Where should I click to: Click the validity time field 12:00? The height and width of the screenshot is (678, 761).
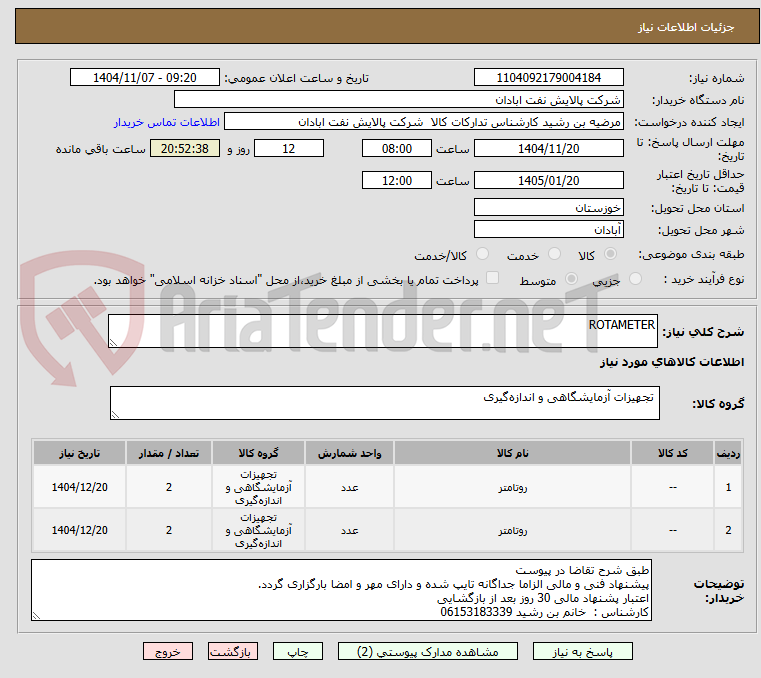coord(397,181)
